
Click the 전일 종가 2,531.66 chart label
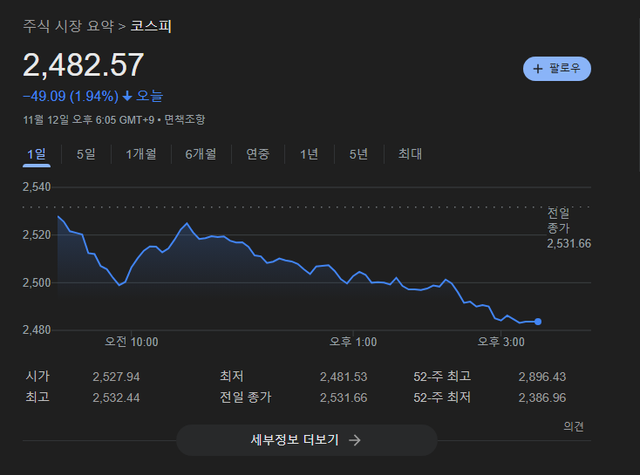568,229
